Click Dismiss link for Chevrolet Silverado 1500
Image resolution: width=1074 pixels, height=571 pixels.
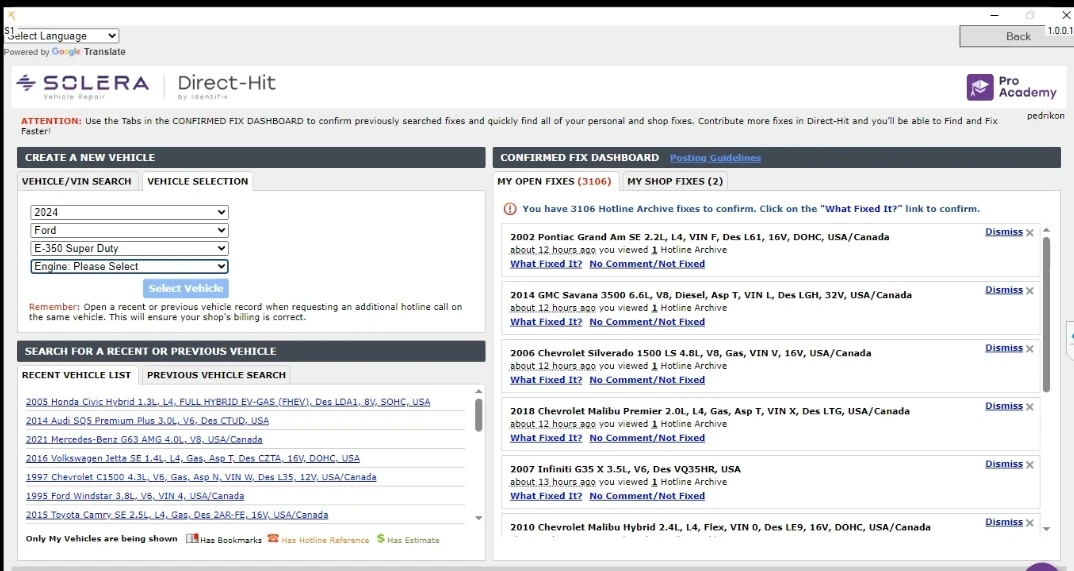pos(1003,348)
